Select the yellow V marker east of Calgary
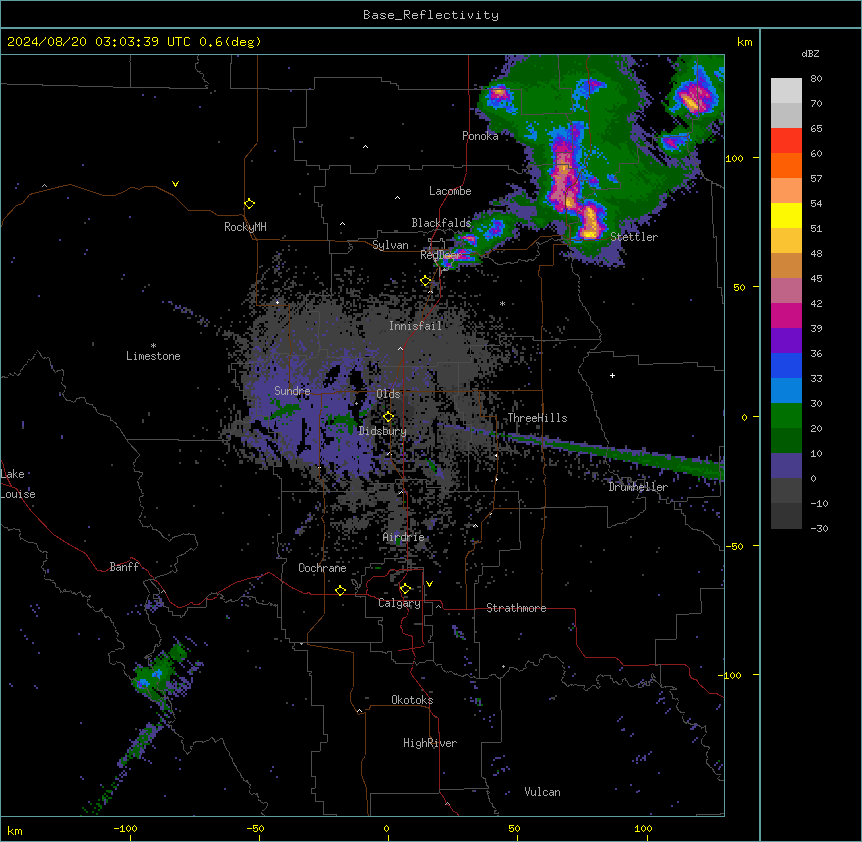862x842 pixels. coord(429,584)
